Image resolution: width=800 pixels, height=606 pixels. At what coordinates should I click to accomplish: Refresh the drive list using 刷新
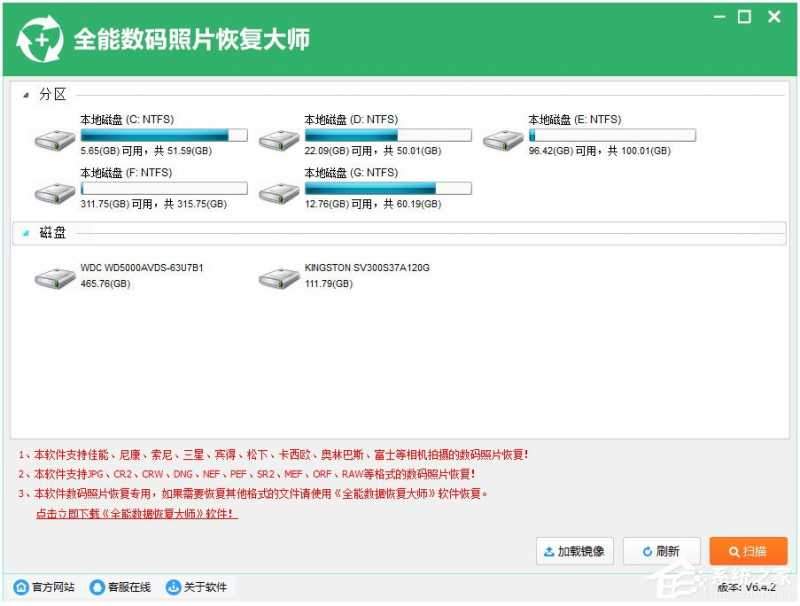[x=662, y=551]
